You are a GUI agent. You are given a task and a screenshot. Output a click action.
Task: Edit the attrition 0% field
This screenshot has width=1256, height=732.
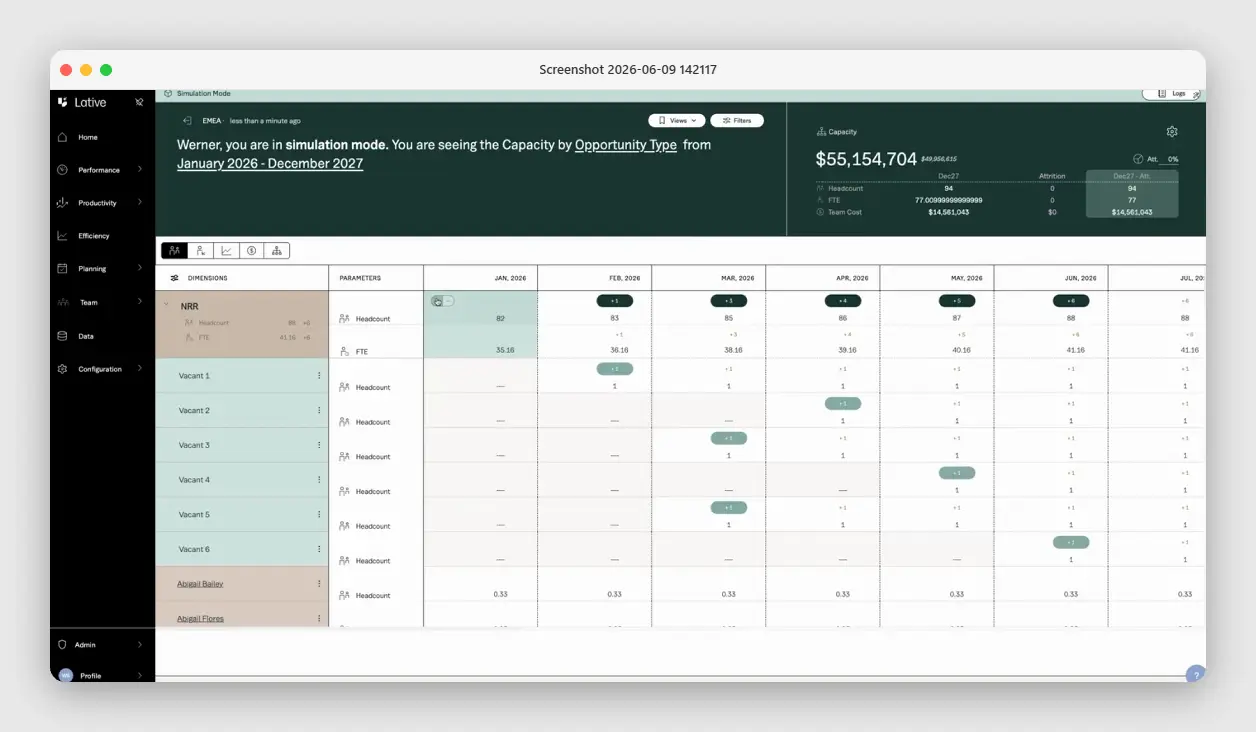click(x=1171, y=159)
